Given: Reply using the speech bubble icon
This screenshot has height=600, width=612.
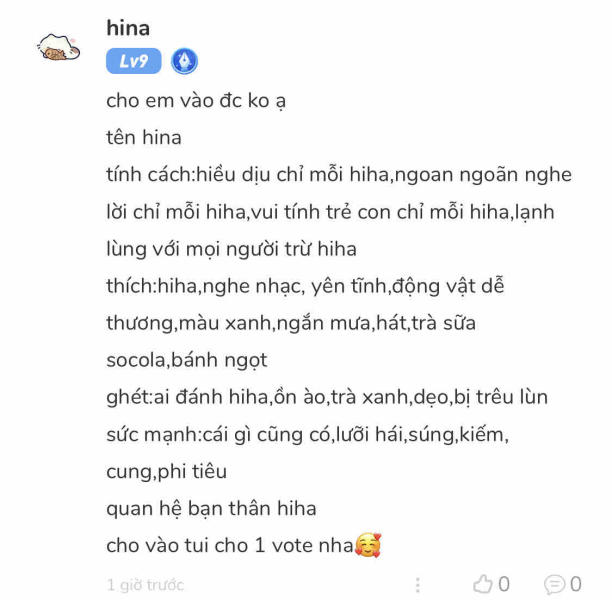Looking at the screenshot, I should 554,584.
